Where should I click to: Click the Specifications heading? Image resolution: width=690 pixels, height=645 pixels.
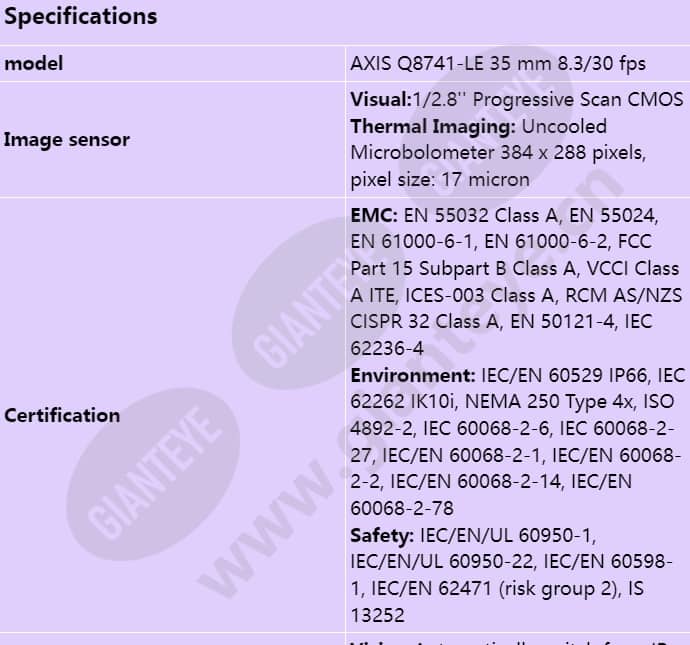[x=81, y=17]
